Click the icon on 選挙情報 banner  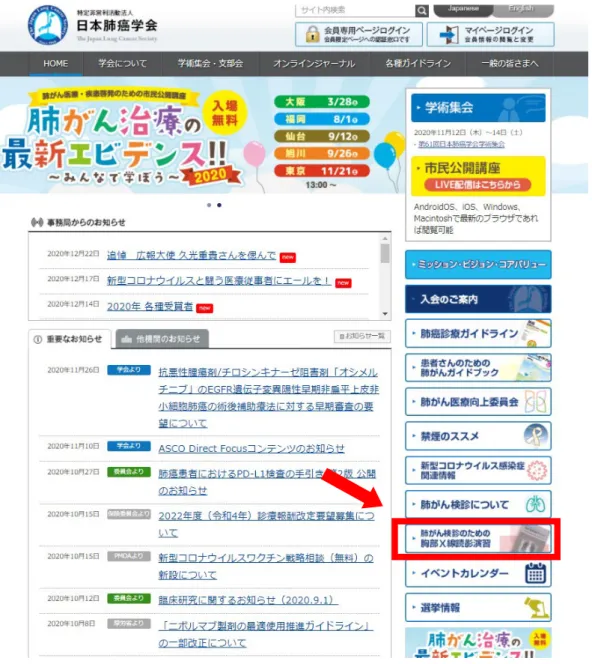tap(536, 608)
